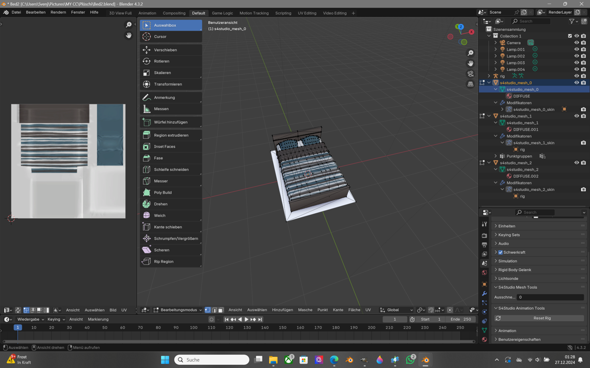Select the Weich smooth tool
The width and height of the screenshot is (590, 368).
tap(171, 215)
